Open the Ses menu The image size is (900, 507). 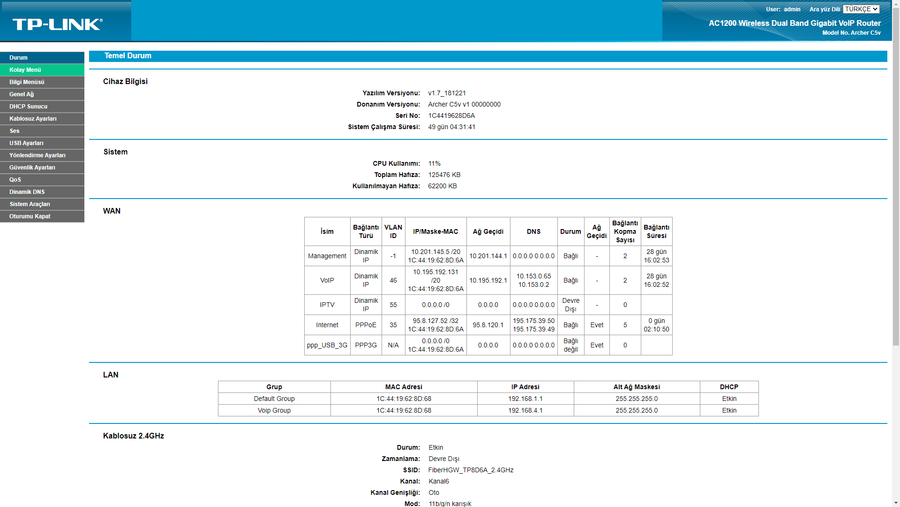pyautogui.click(x=42, y=131)
